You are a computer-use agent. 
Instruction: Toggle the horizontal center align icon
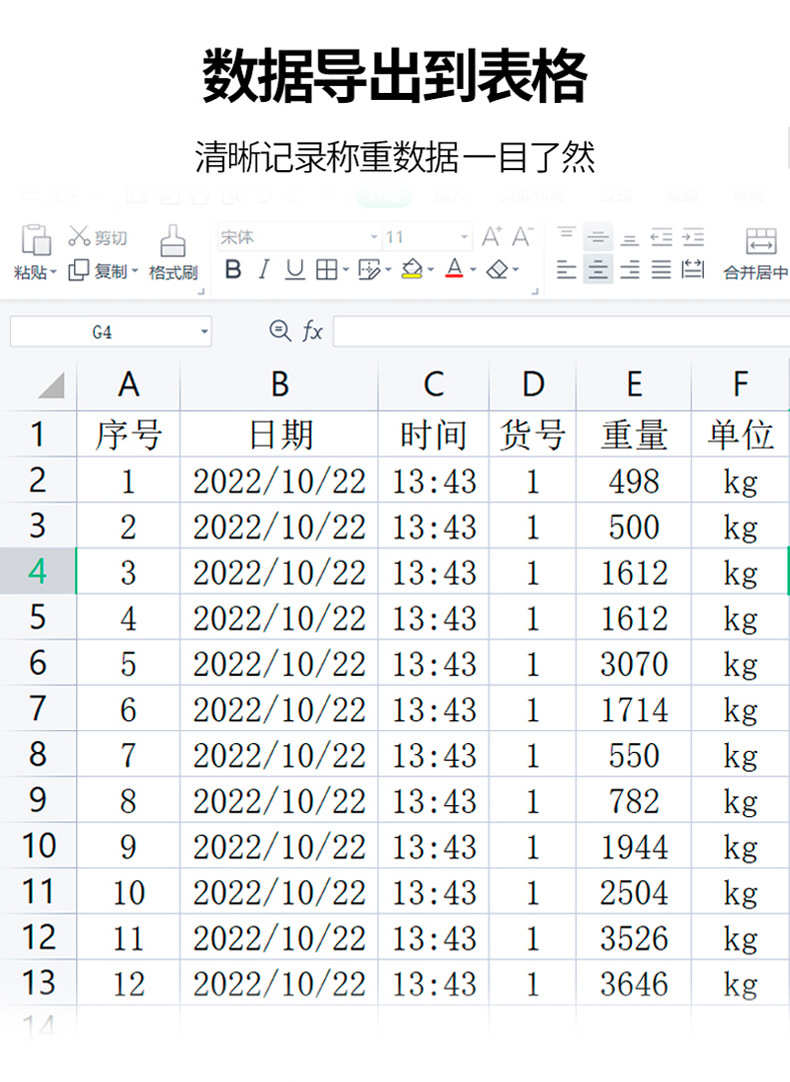[x=598, y=269]
